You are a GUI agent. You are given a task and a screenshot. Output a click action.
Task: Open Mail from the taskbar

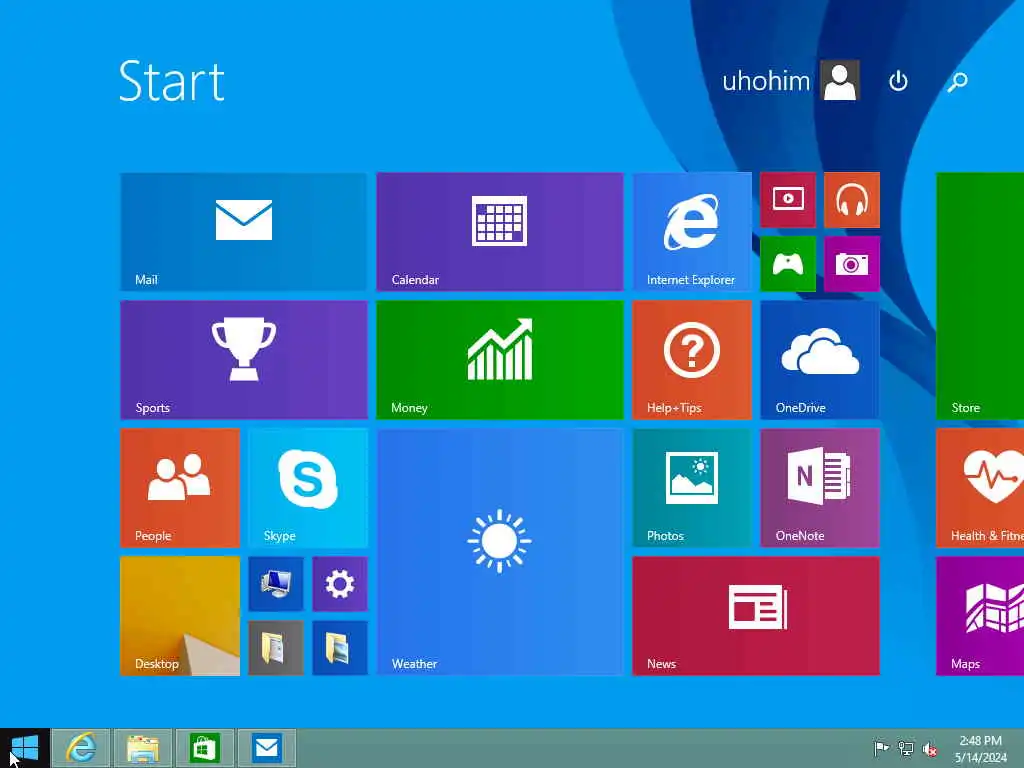266,748
